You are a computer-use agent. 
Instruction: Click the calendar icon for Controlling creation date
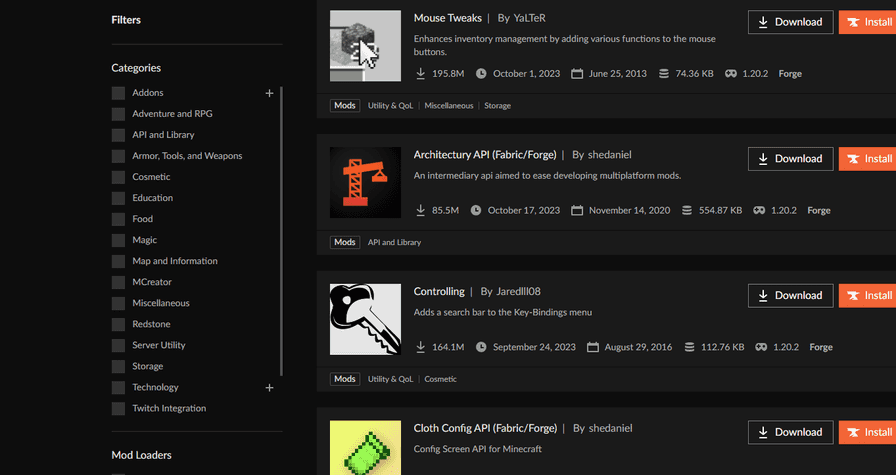click(593, 348)
